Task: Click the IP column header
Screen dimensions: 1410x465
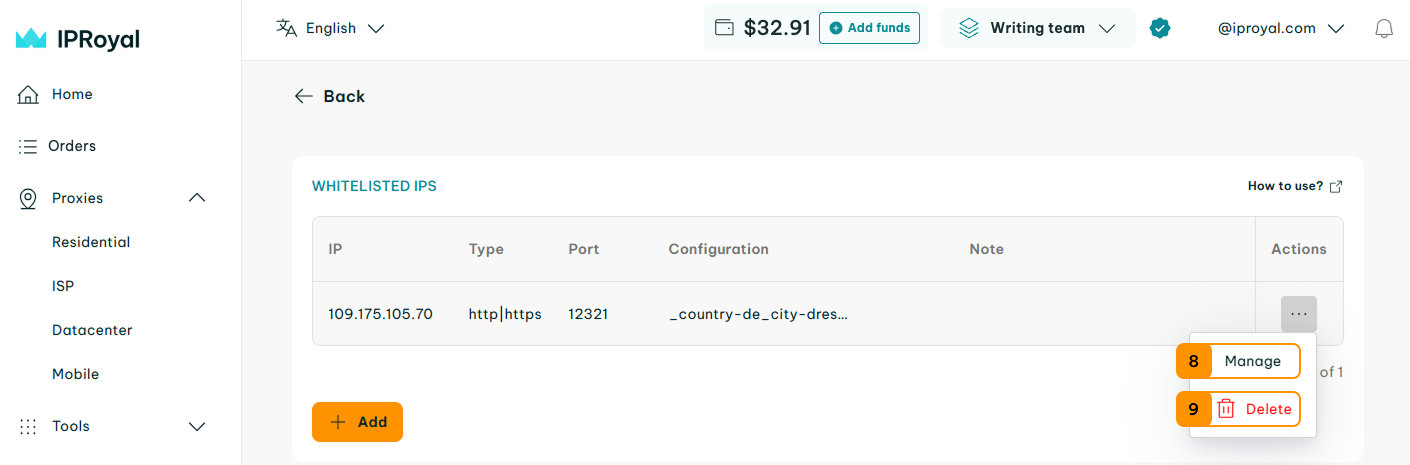Action: coord(335,249)
